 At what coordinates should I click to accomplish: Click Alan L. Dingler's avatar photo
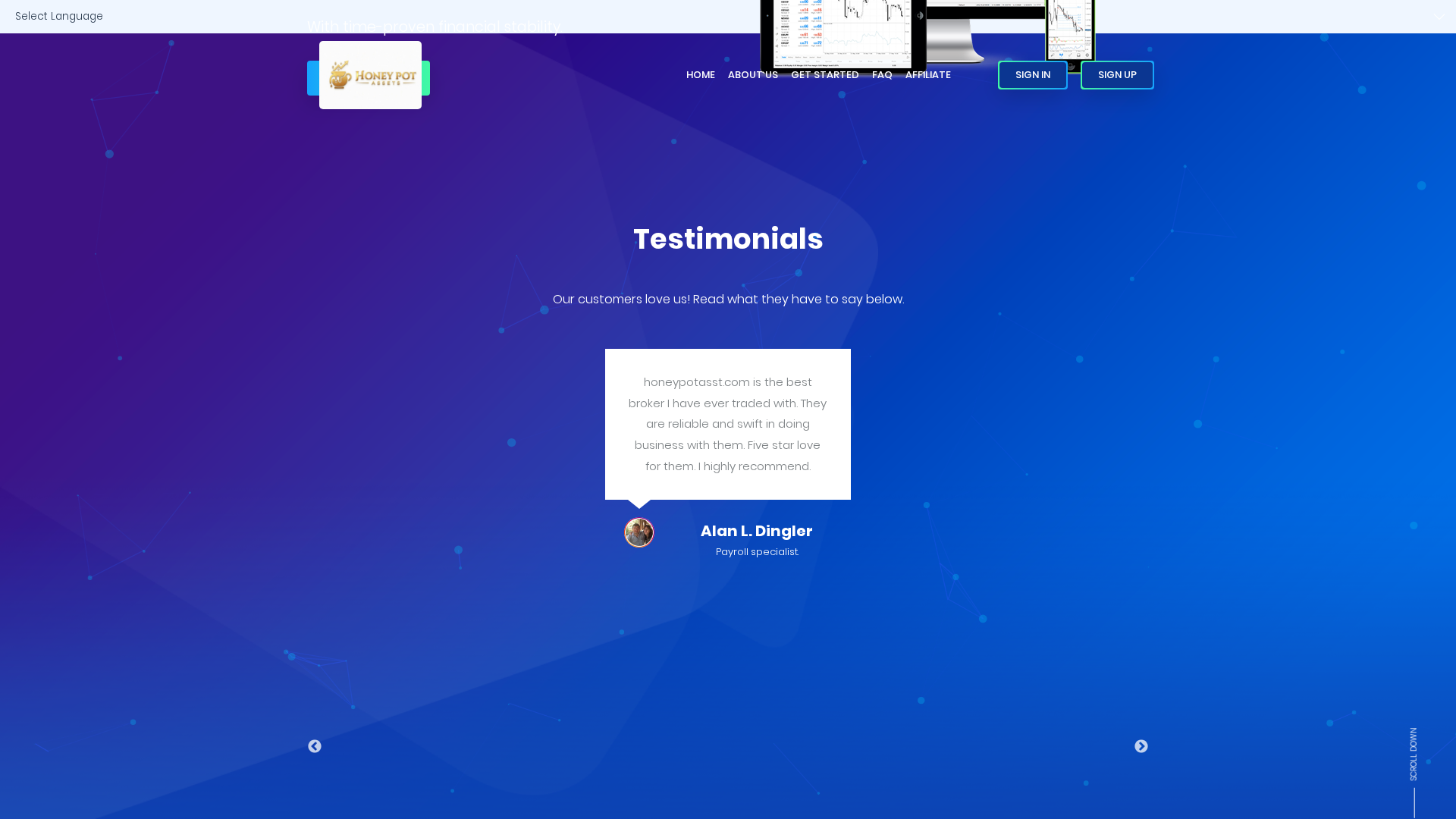pyautogui.click(x=639, y=532)
